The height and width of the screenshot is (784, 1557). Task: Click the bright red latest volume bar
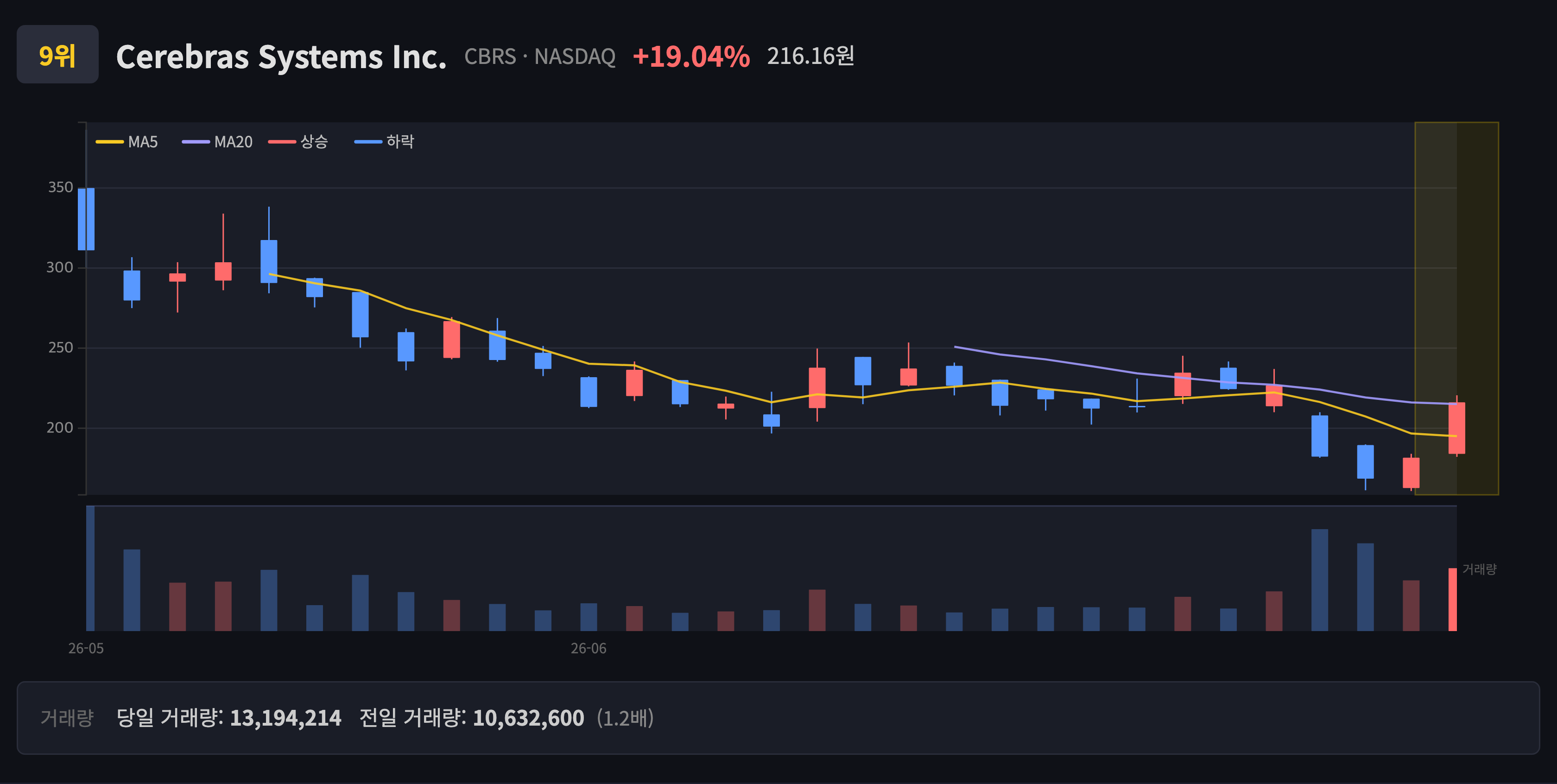pyautogui.click(x=1452, y=599)
